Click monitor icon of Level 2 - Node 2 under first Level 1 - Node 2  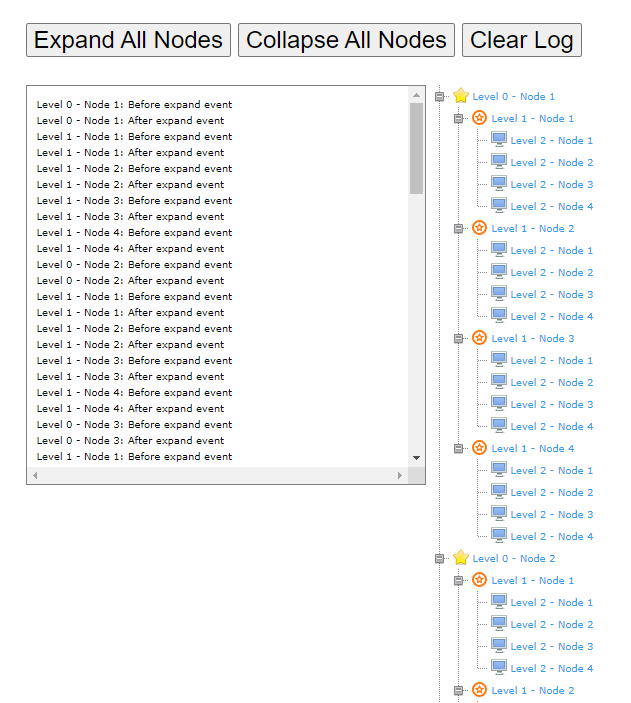pyautogui.click(x=499, y=271)
